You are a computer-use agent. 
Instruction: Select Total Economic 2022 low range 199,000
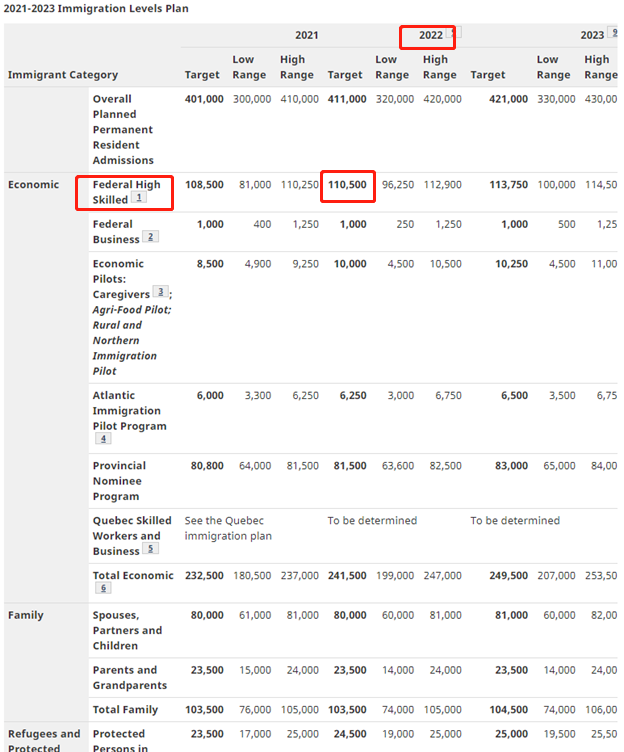coord(395,576)
